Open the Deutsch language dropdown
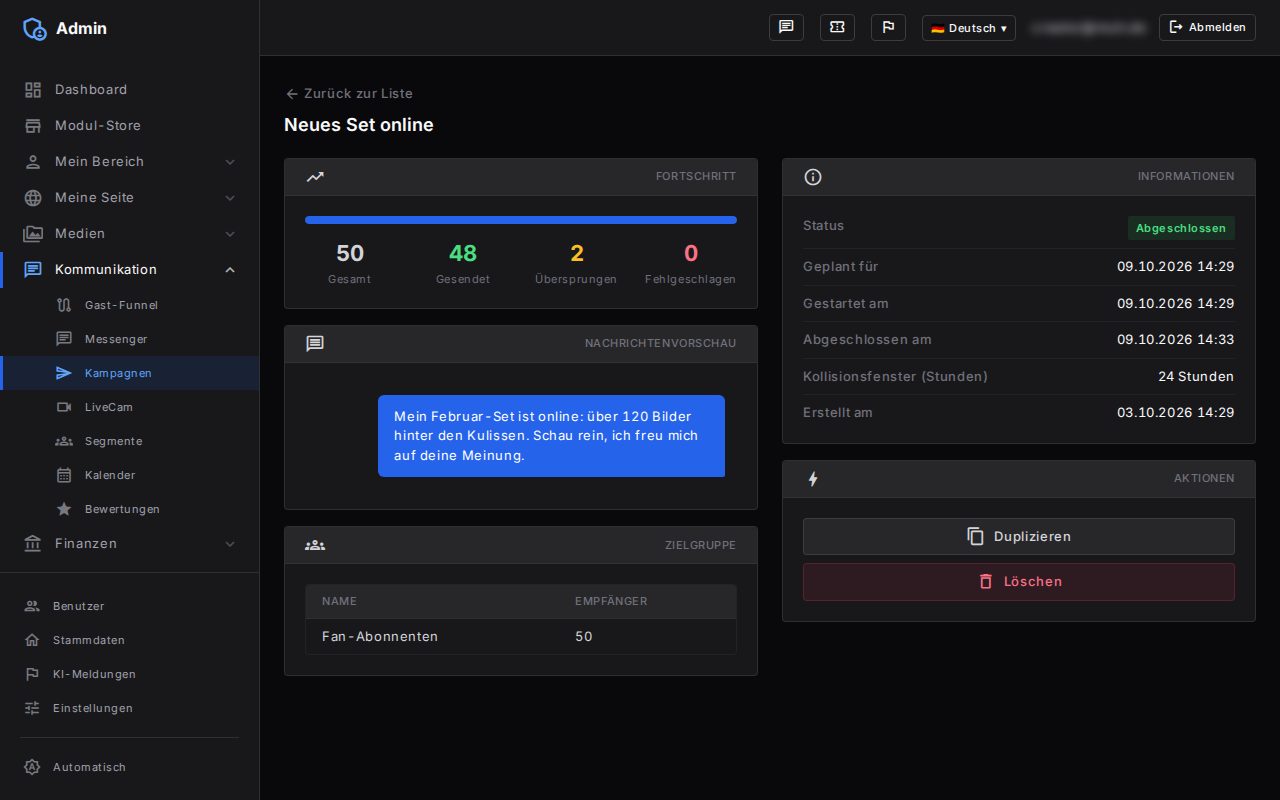The width and height of the screenshot is (1280, 800). pos(968,28)
